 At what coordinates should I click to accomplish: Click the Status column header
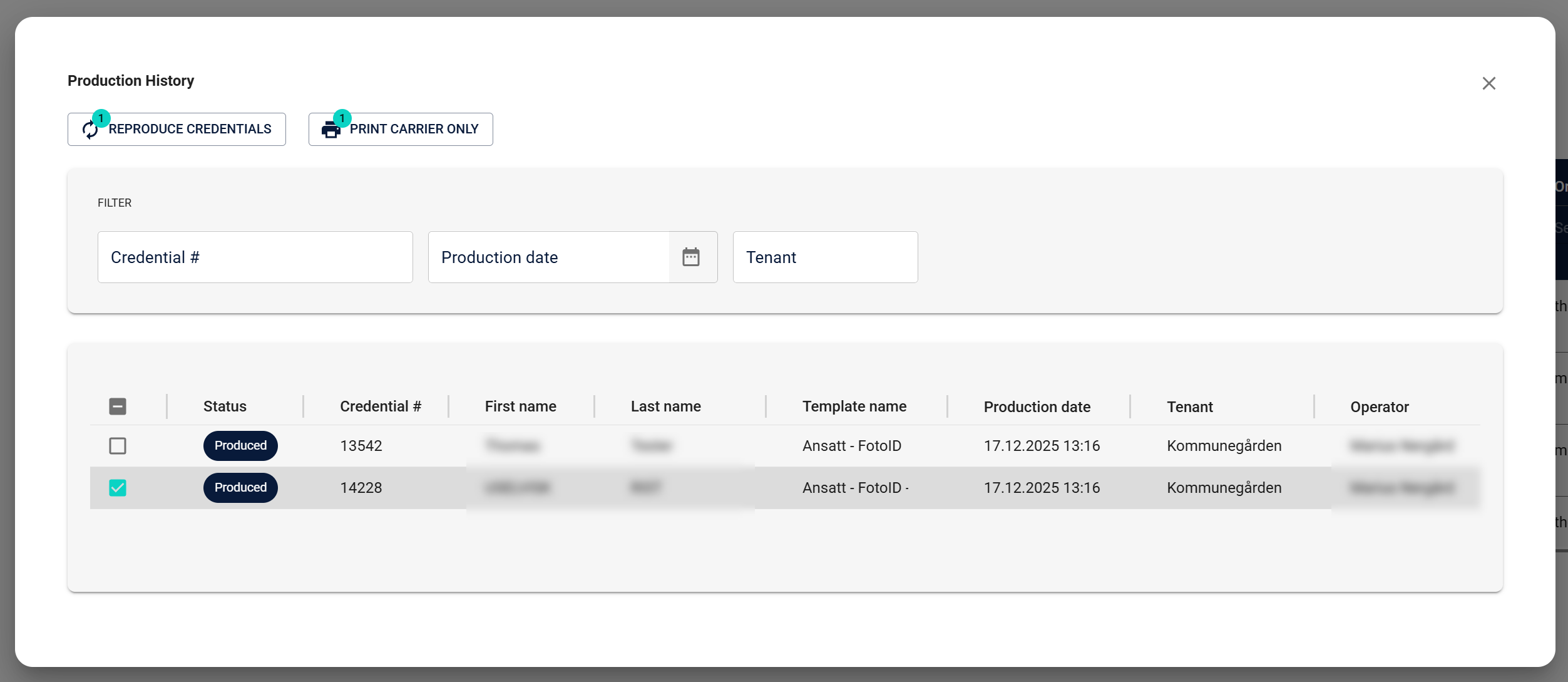point(225,406)
